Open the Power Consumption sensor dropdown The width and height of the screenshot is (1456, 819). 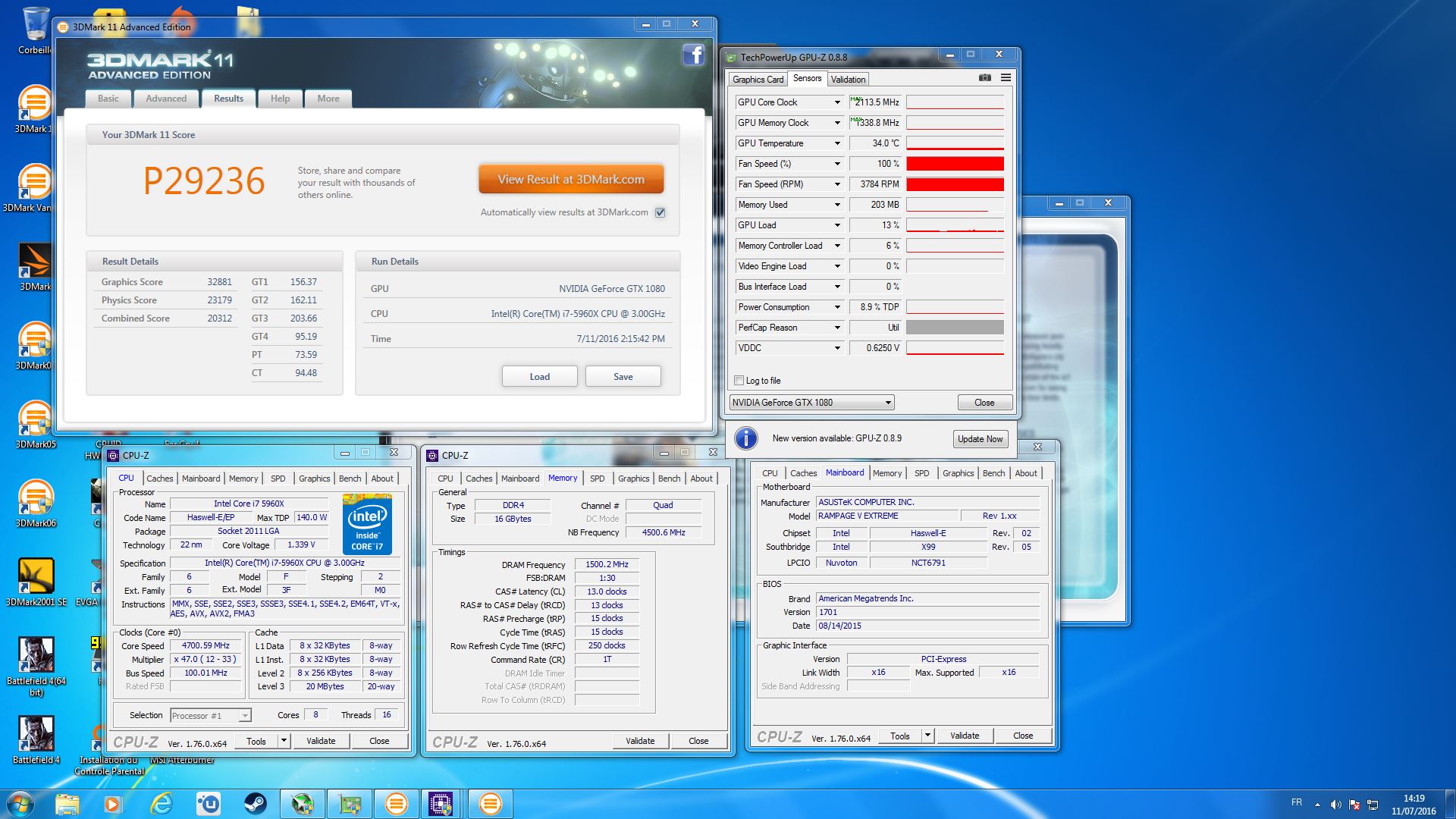click(x=837, y=307)
